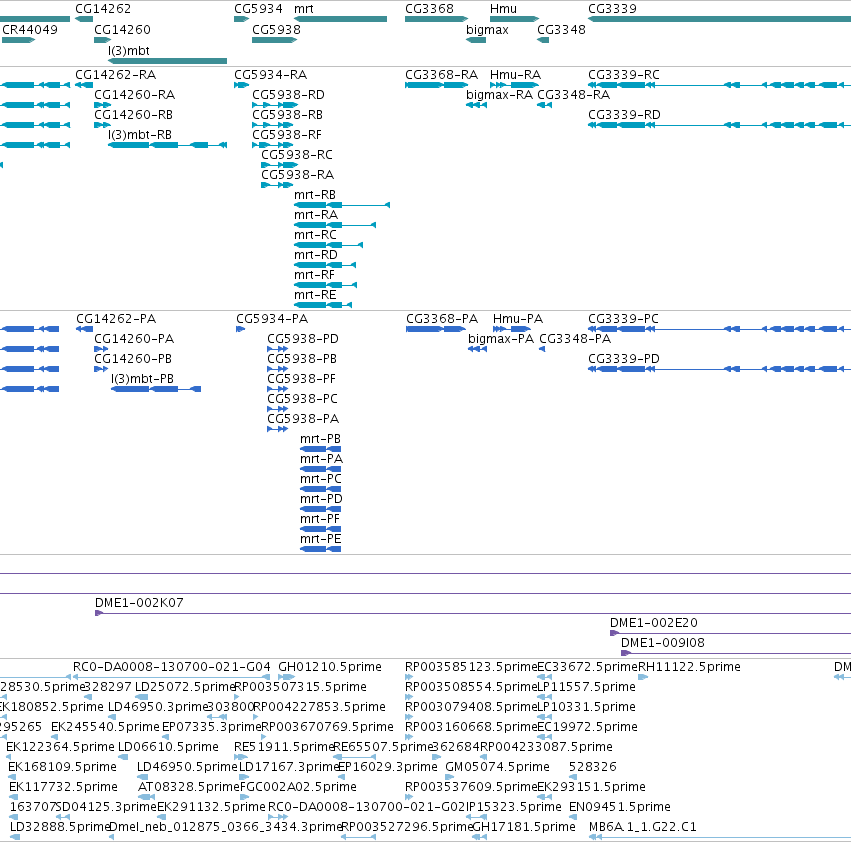Click protein CG5938-PA

(277, 429)
